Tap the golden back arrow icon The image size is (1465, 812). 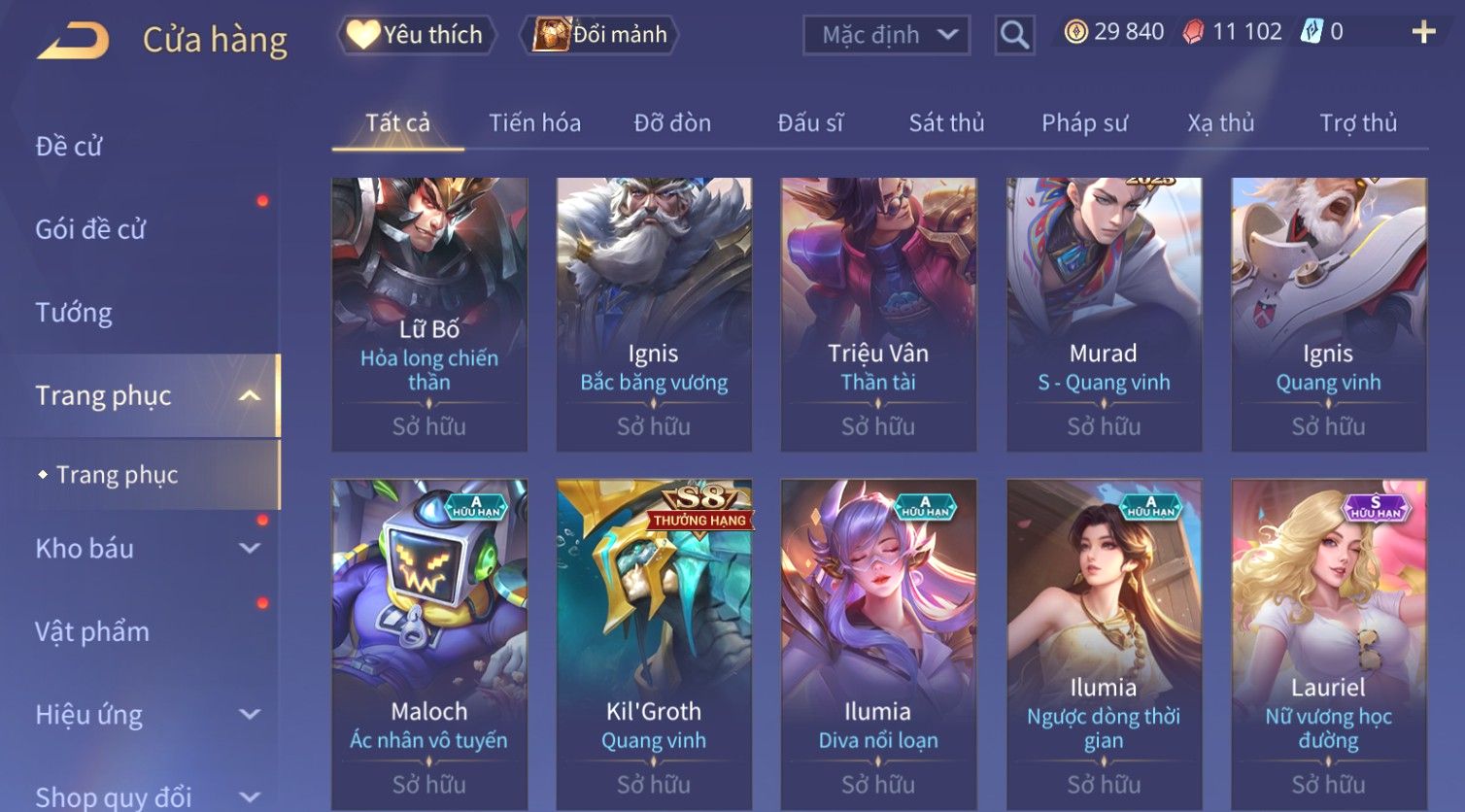pyautogui.click(x=73, y=41)
